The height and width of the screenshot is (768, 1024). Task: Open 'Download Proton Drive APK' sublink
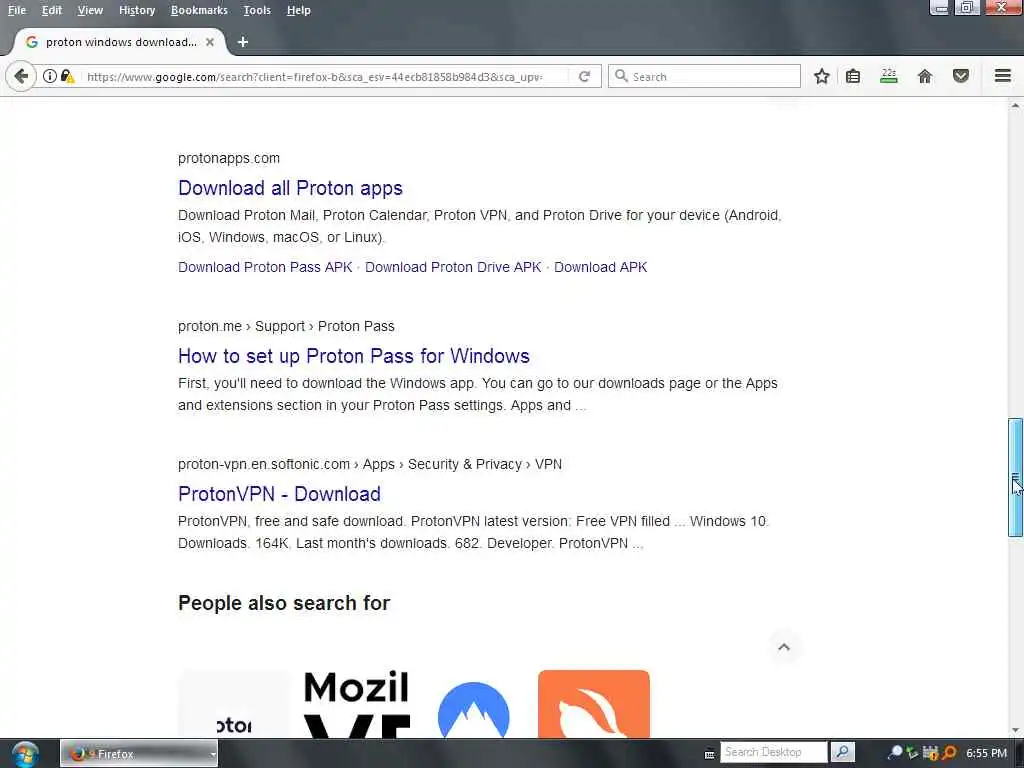click(453, 267)
